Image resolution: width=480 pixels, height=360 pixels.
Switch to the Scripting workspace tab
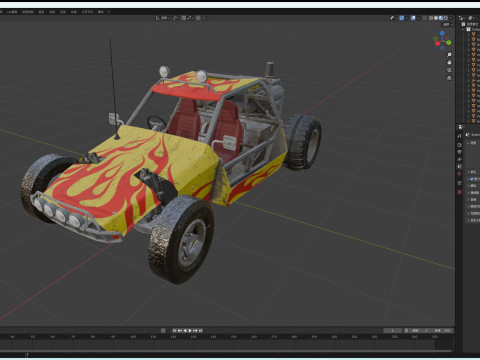pyautogui.click(x=100, y=12)
